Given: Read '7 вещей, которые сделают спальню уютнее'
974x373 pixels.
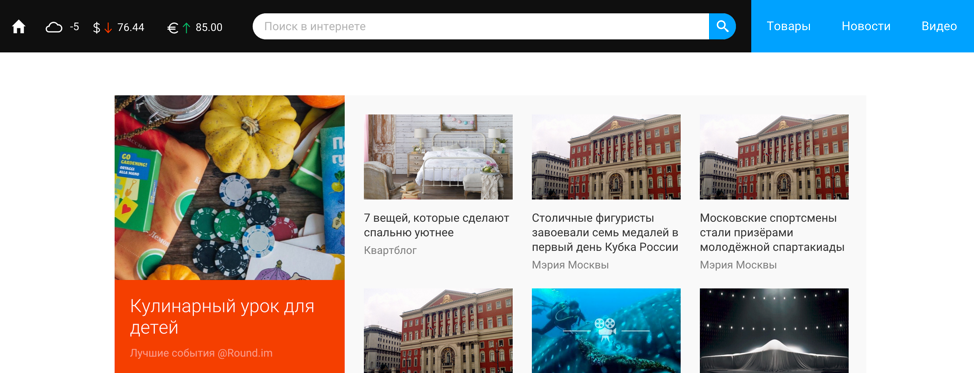Looking at the screenshot, I should point(437,226).
